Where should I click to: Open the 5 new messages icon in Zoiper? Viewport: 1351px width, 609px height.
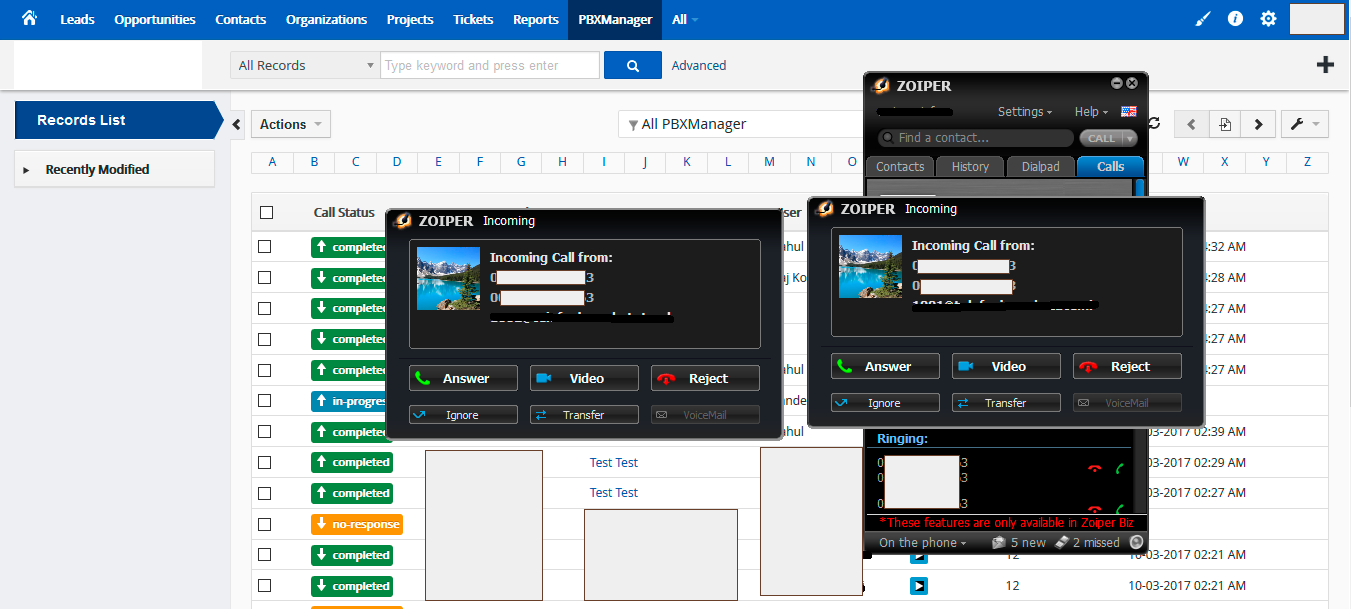coord(999,542)
